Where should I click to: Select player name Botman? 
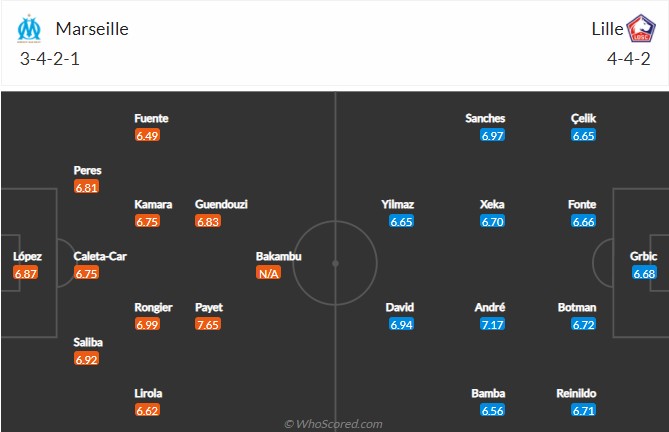[577, 307]
